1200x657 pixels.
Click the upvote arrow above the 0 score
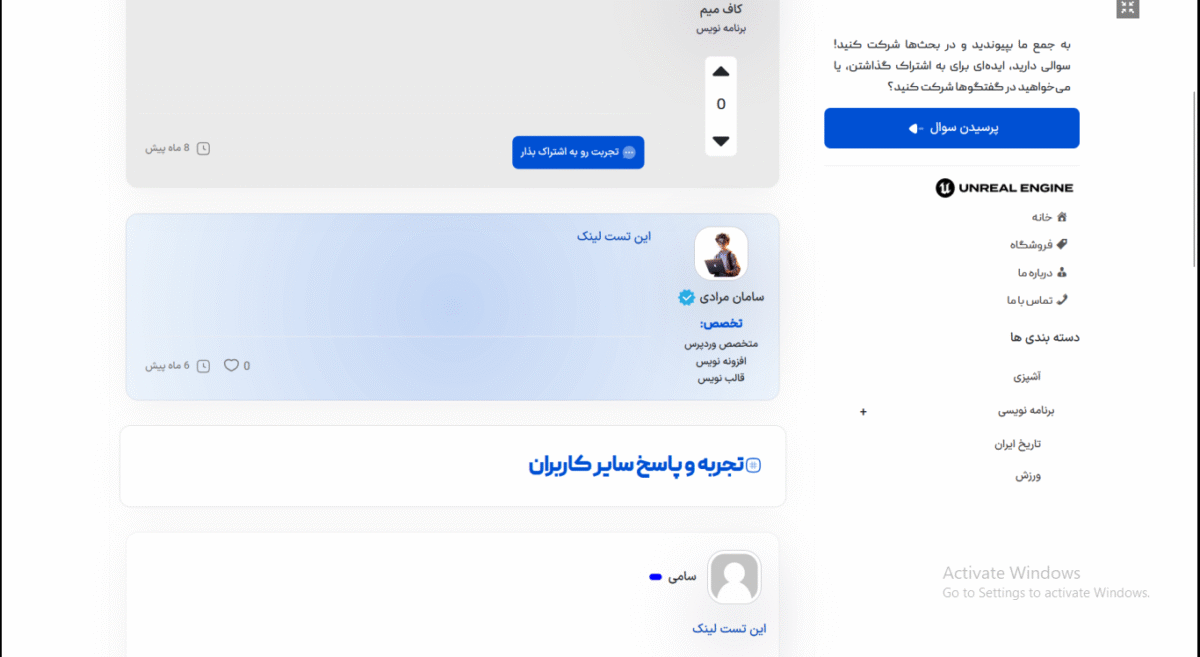[721, 72]
